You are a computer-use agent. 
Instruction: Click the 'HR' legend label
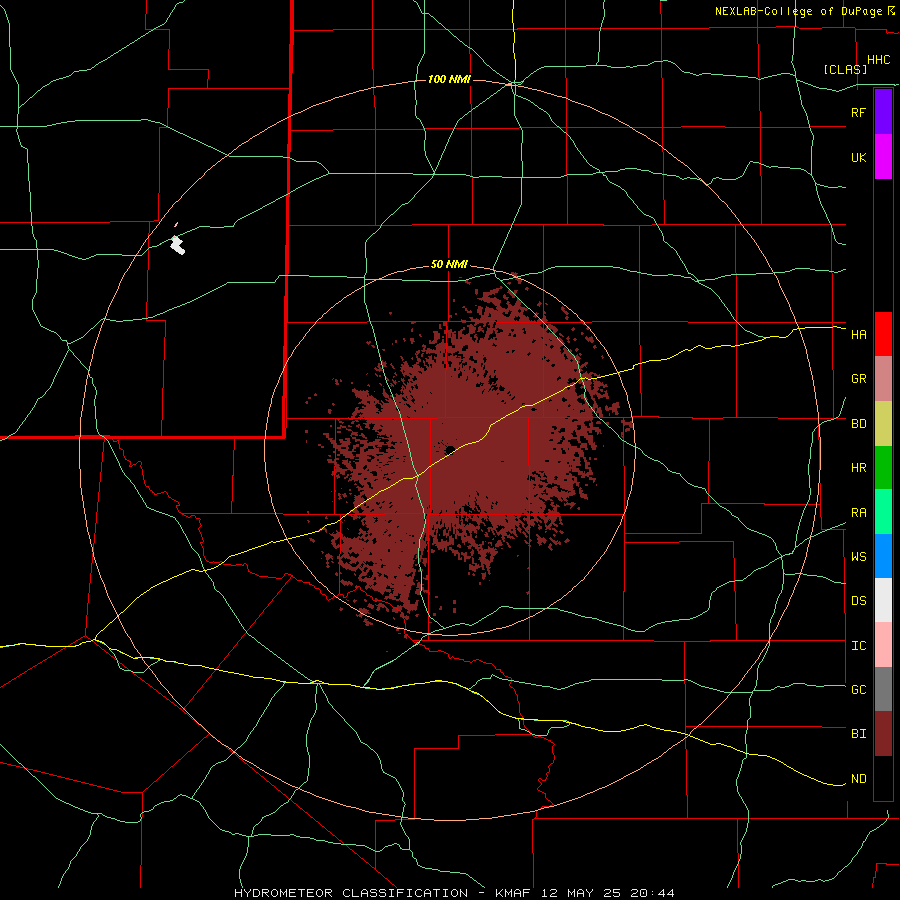pyautogui.click(x=858, y=468)
